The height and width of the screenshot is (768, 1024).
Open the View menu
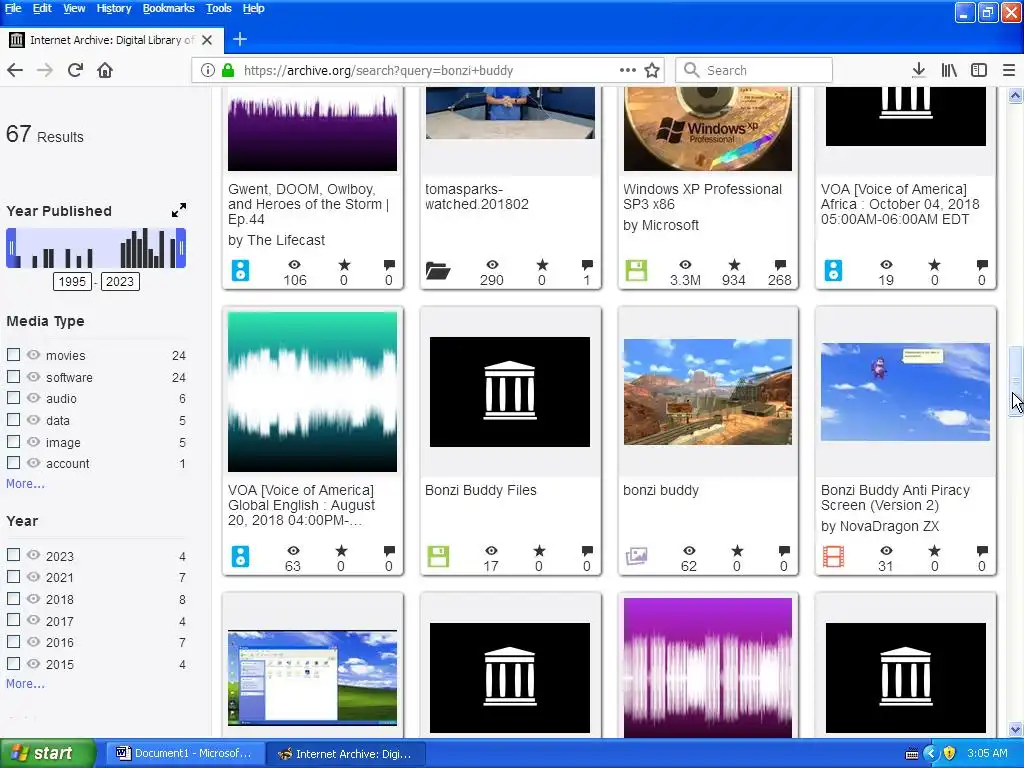click(74, 8)
